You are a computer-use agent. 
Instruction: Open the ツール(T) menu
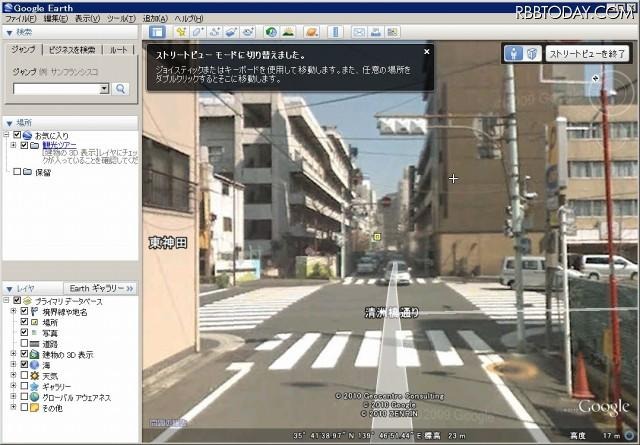pyautogui.click(x=120, y=18)
